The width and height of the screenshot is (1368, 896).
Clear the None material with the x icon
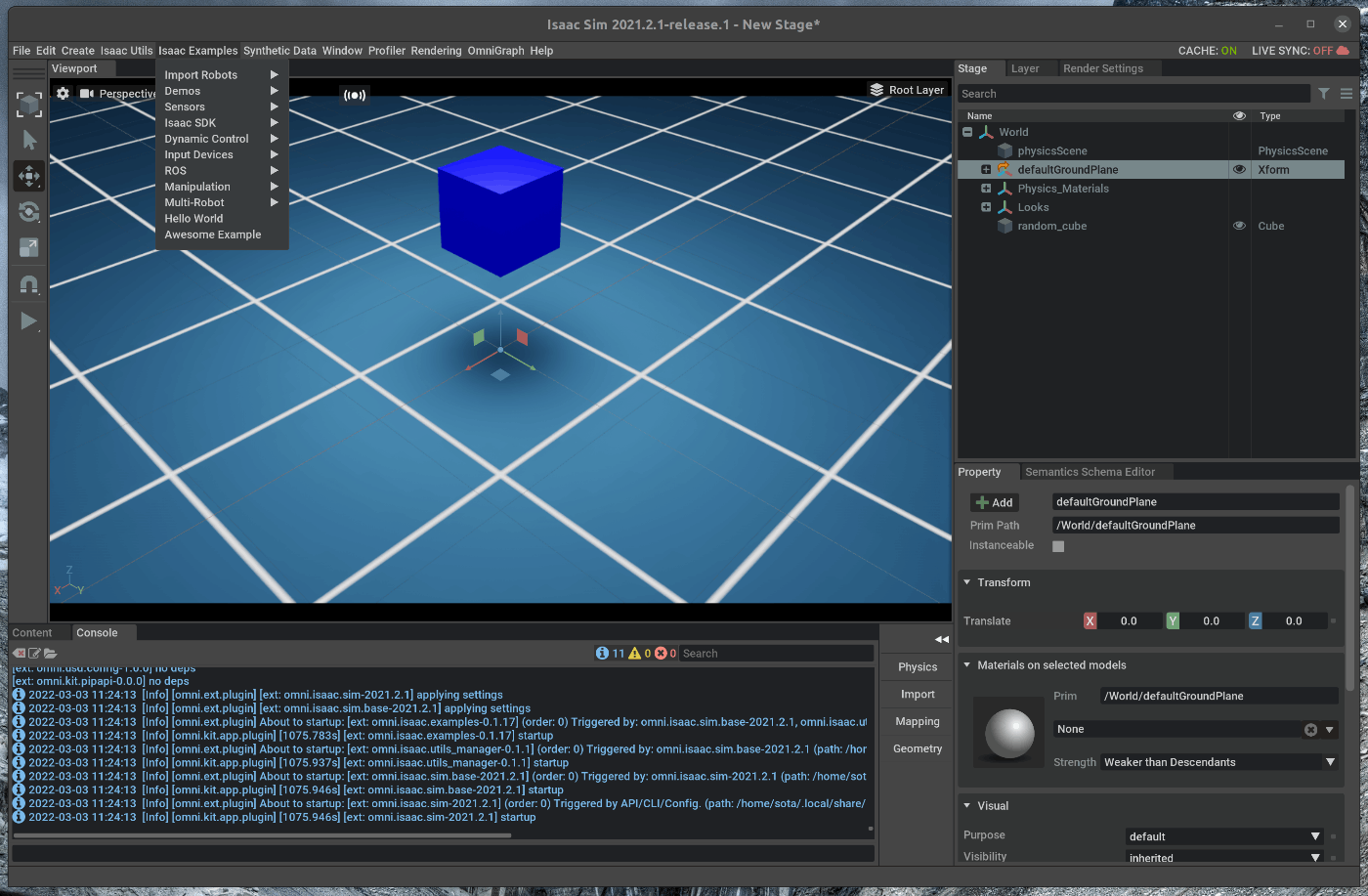1311,730
